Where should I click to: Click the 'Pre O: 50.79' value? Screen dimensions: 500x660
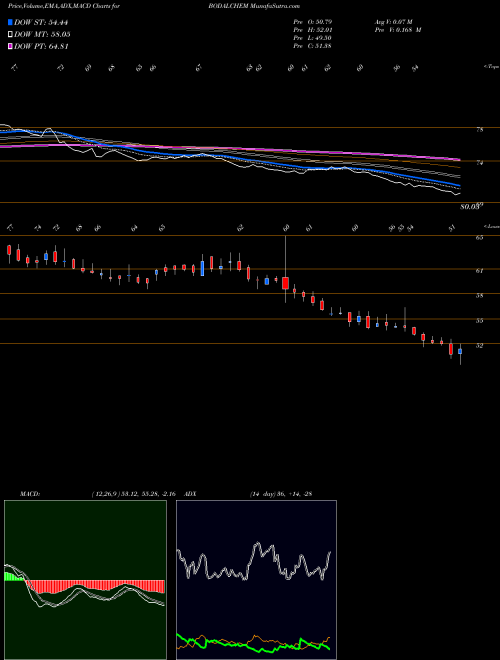[312, 22]
